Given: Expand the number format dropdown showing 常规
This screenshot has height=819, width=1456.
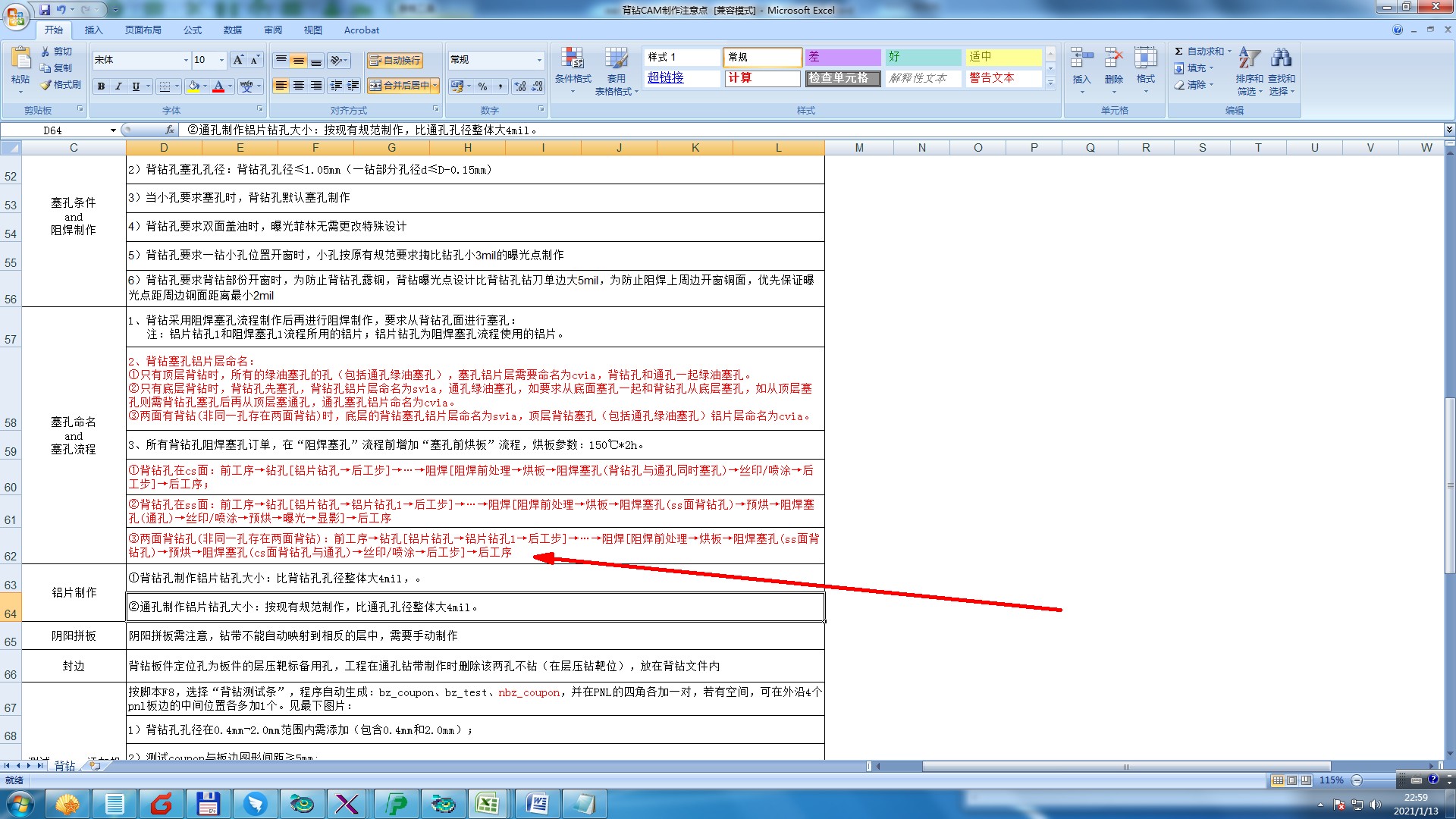Looking at the screenshot, I should [x=539, y=60].
